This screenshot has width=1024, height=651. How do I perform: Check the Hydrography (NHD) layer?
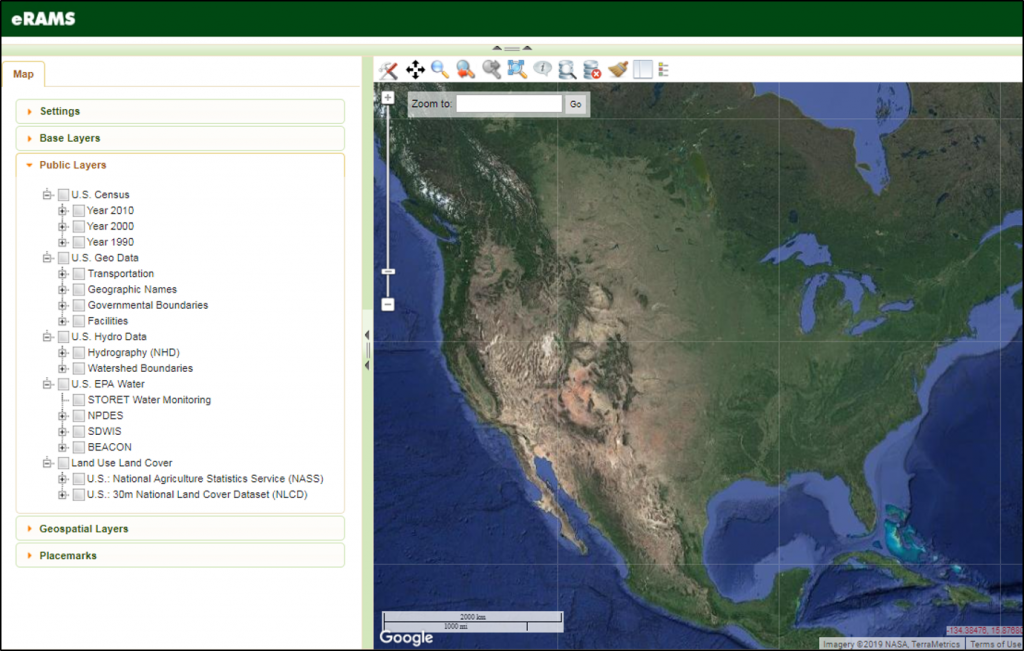click(x=78, y=352)
